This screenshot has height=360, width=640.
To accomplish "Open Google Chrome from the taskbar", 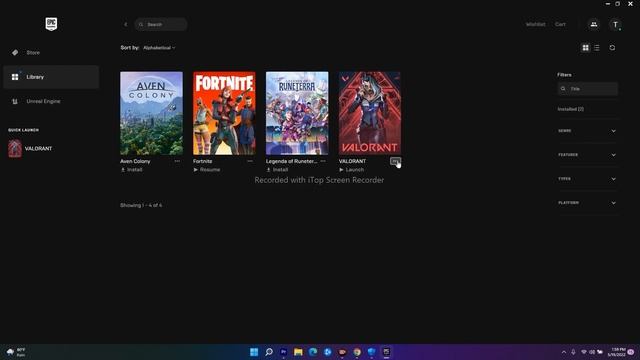I will 357,352.
